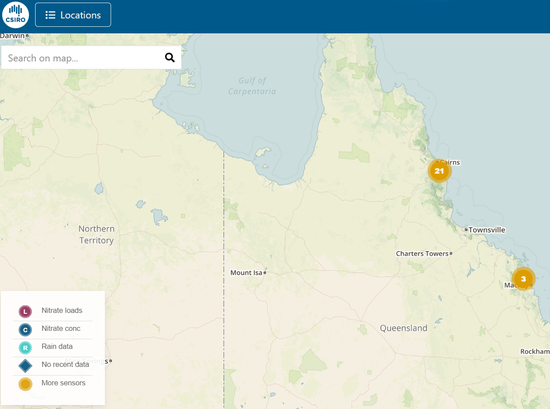Click the Mount Isa map label

point(246,273)
